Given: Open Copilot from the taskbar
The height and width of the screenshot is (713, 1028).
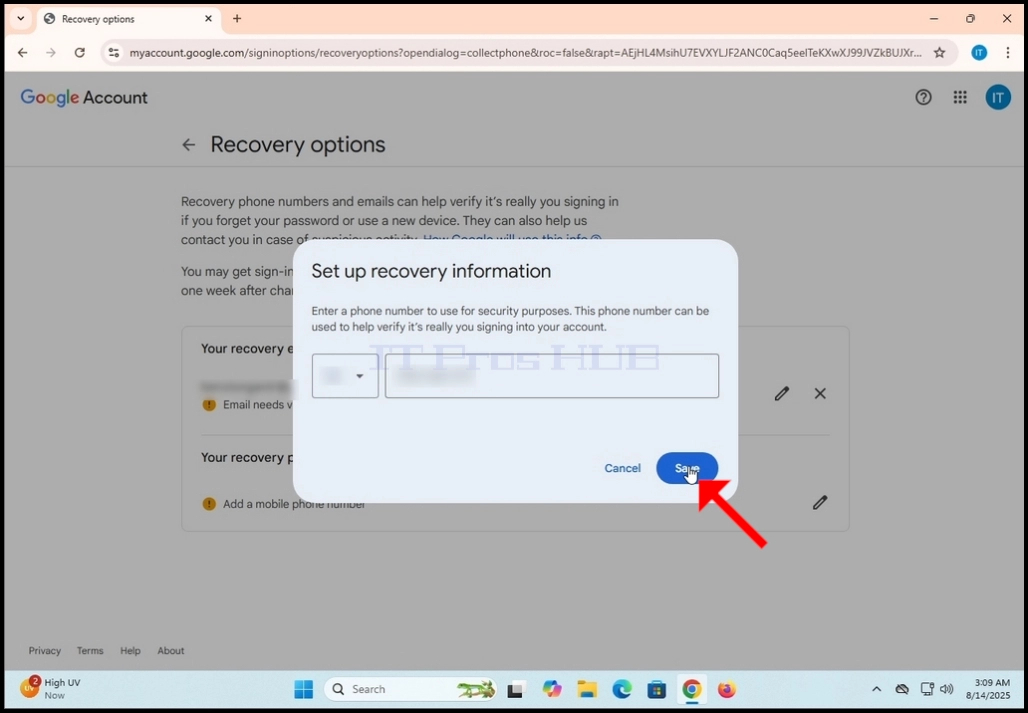Looking at the screenshot, I should point(552,689).
